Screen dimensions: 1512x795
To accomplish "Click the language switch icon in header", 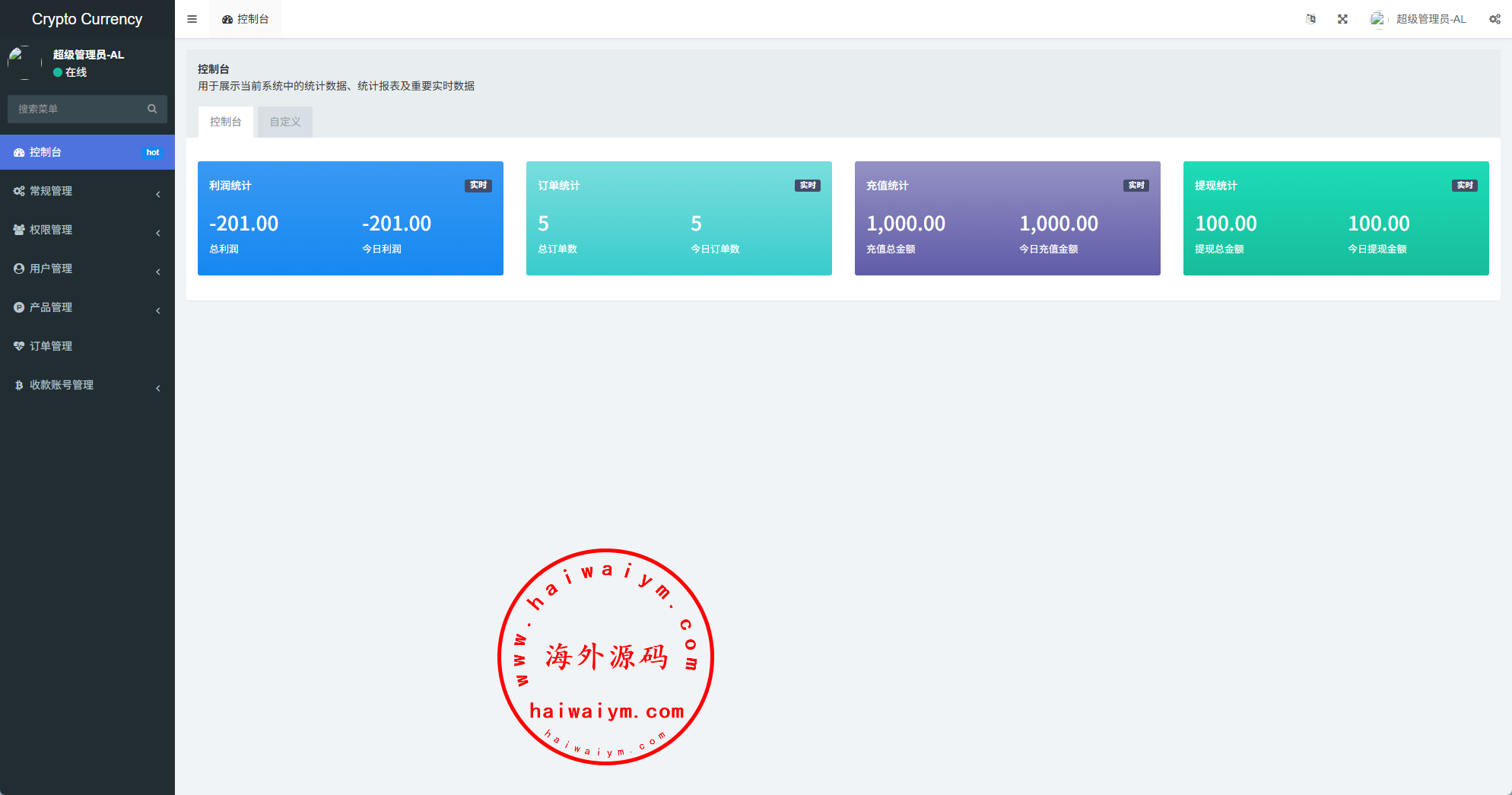I will click(x=1310, y=19).
